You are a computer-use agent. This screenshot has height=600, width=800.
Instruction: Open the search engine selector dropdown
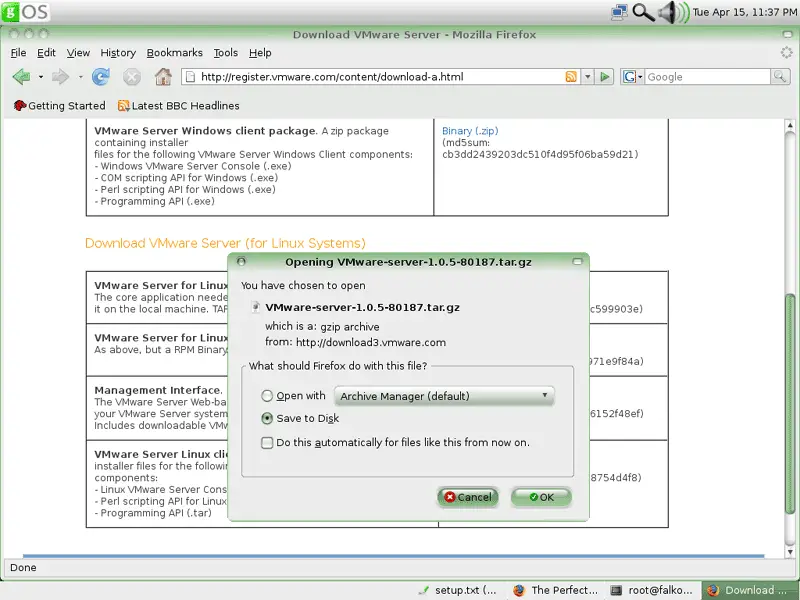click(640, 77)
